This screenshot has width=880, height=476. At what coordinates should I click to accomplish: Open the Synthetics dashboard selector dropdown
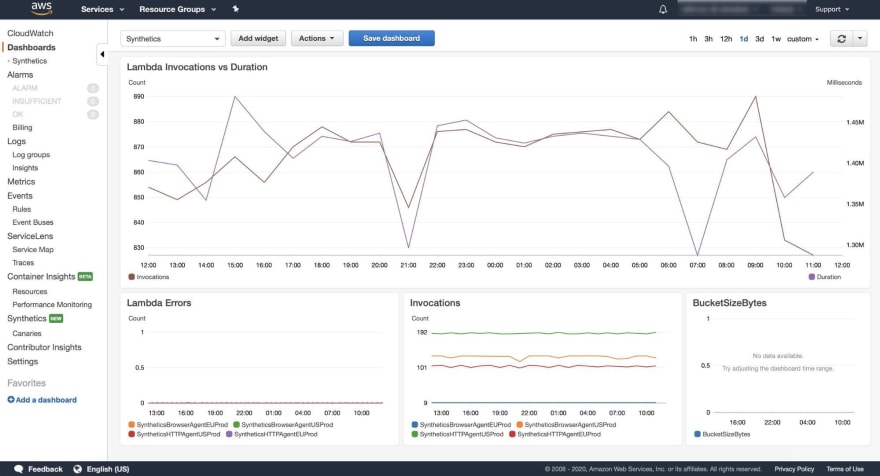[173, 39]
